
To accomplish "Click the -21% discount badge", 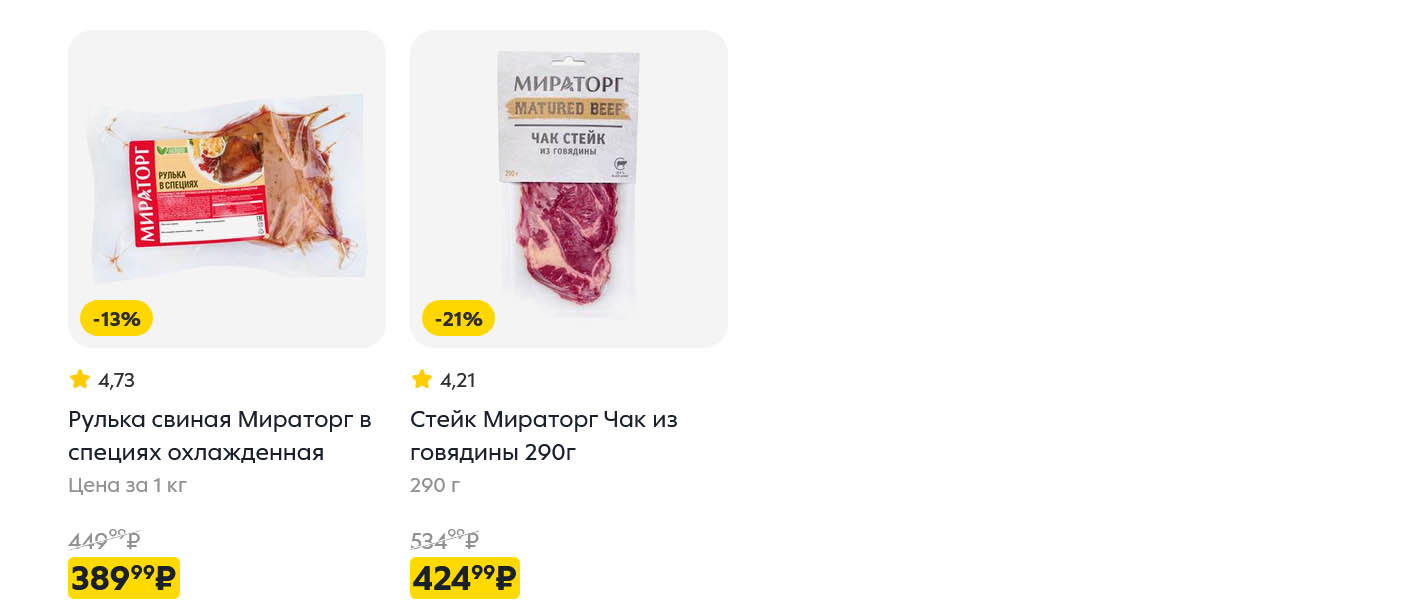I will coord(458,319).
